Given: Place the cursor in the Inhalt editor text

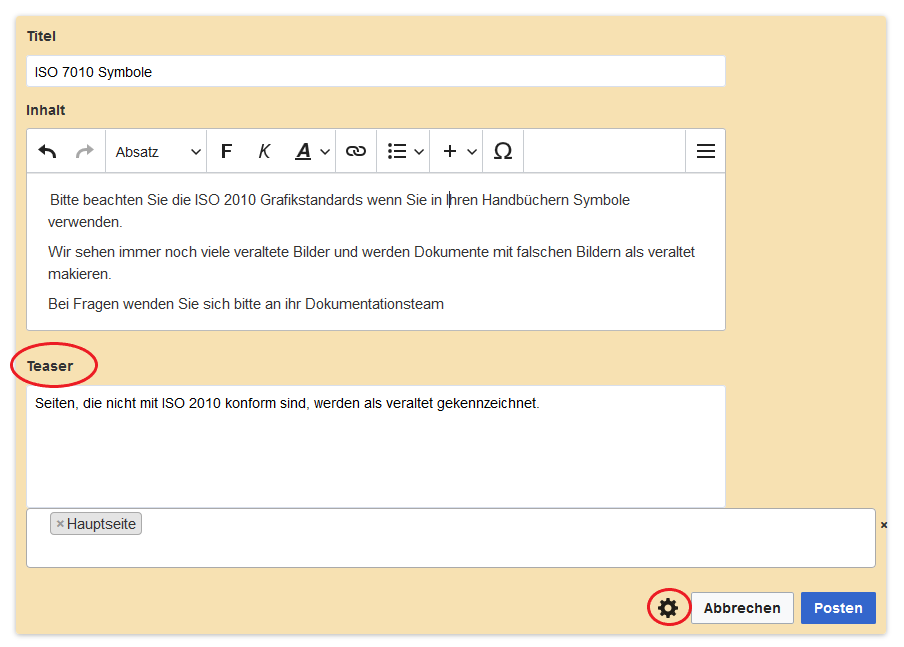Looking at the screenshot, I should click(x=375, y=252).
